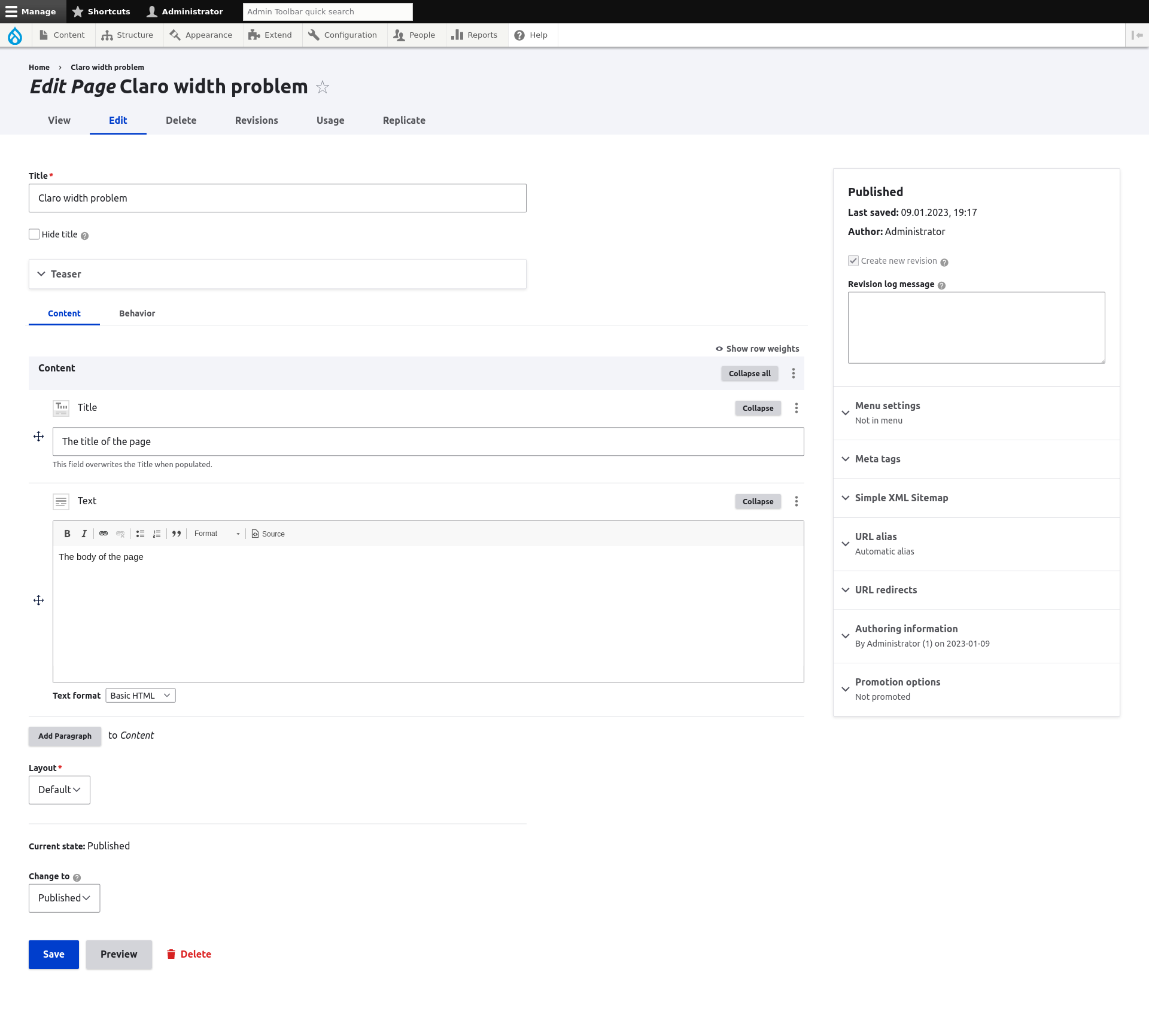This screenshot has width=1149, height=1036.
Task: Apply italic formatting in the body editor
Action: click(x=84, y=534)
